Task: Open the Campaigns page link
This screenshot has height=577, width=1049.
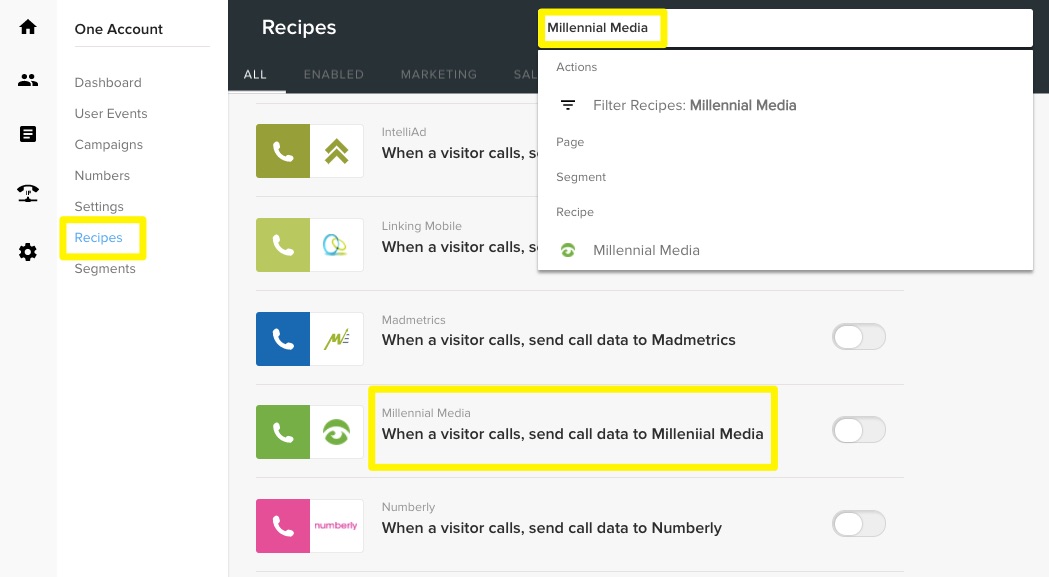Action: [x=108, y=145]
